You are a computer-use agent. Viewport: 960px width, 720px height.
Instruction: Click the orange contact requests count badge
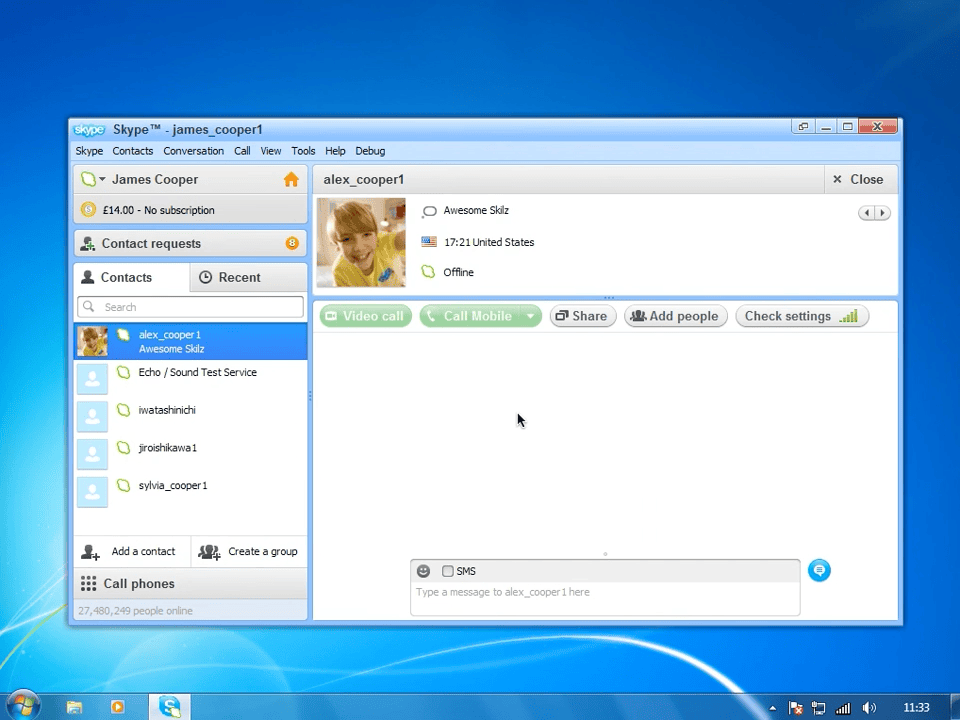tap(292, 243)
